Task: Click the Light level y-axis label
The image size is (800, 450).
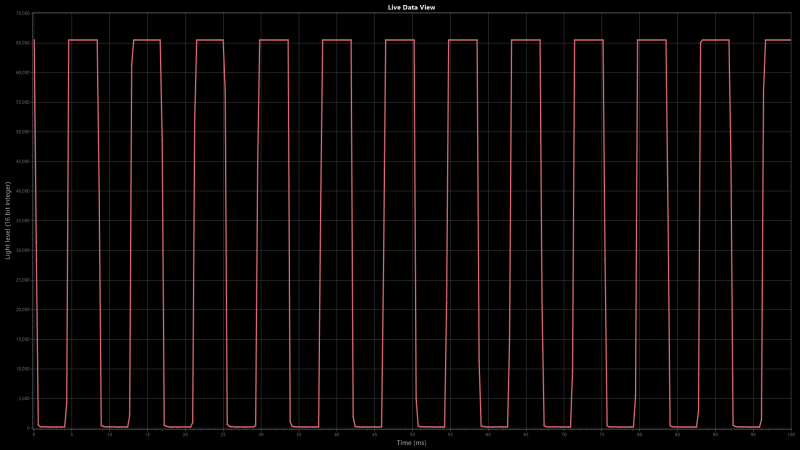Action: pos(8,221)
